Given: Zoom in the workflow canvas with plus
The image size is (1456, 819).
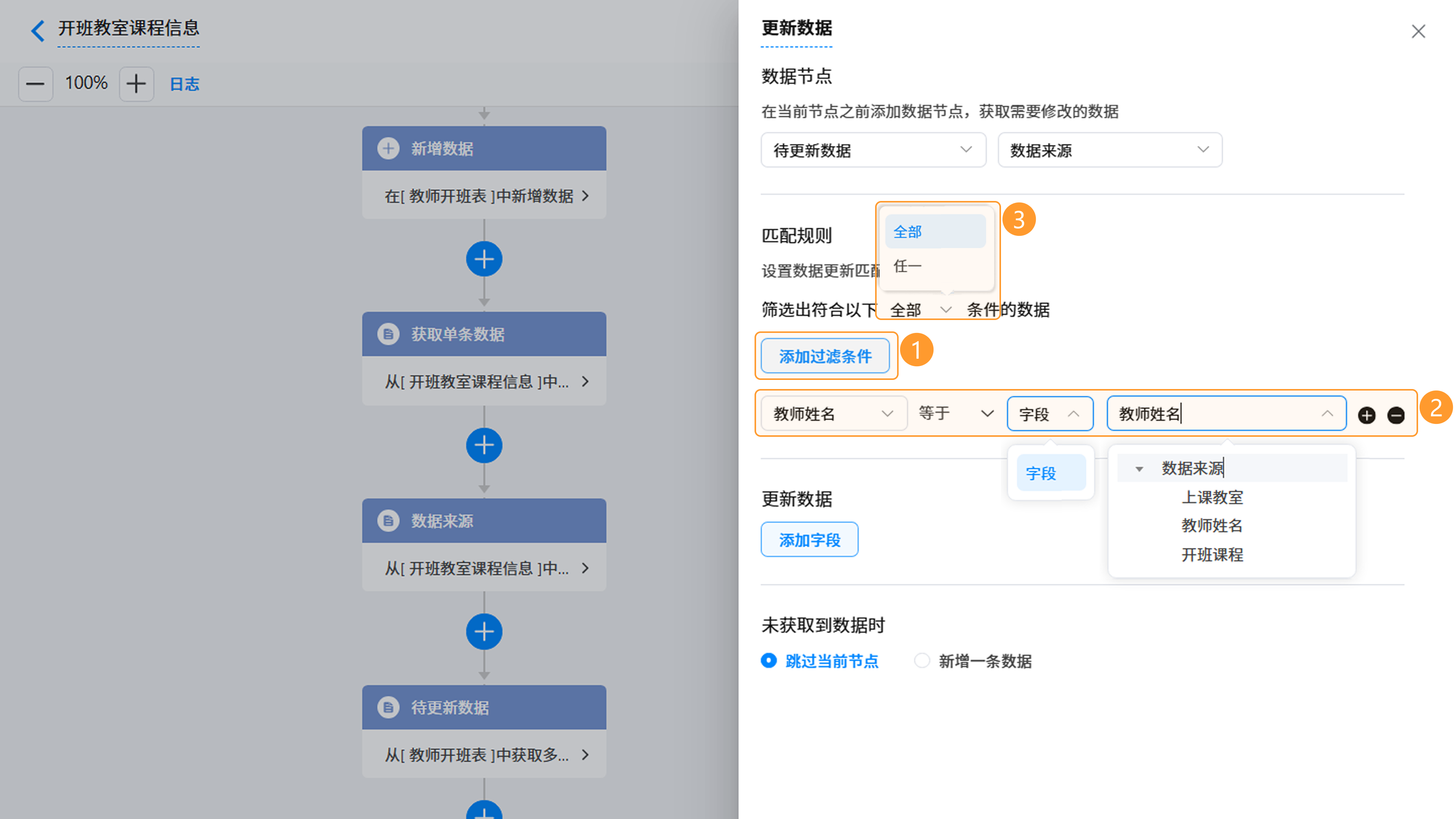Looking at the screenshot, I should click(x=136, y=84).
